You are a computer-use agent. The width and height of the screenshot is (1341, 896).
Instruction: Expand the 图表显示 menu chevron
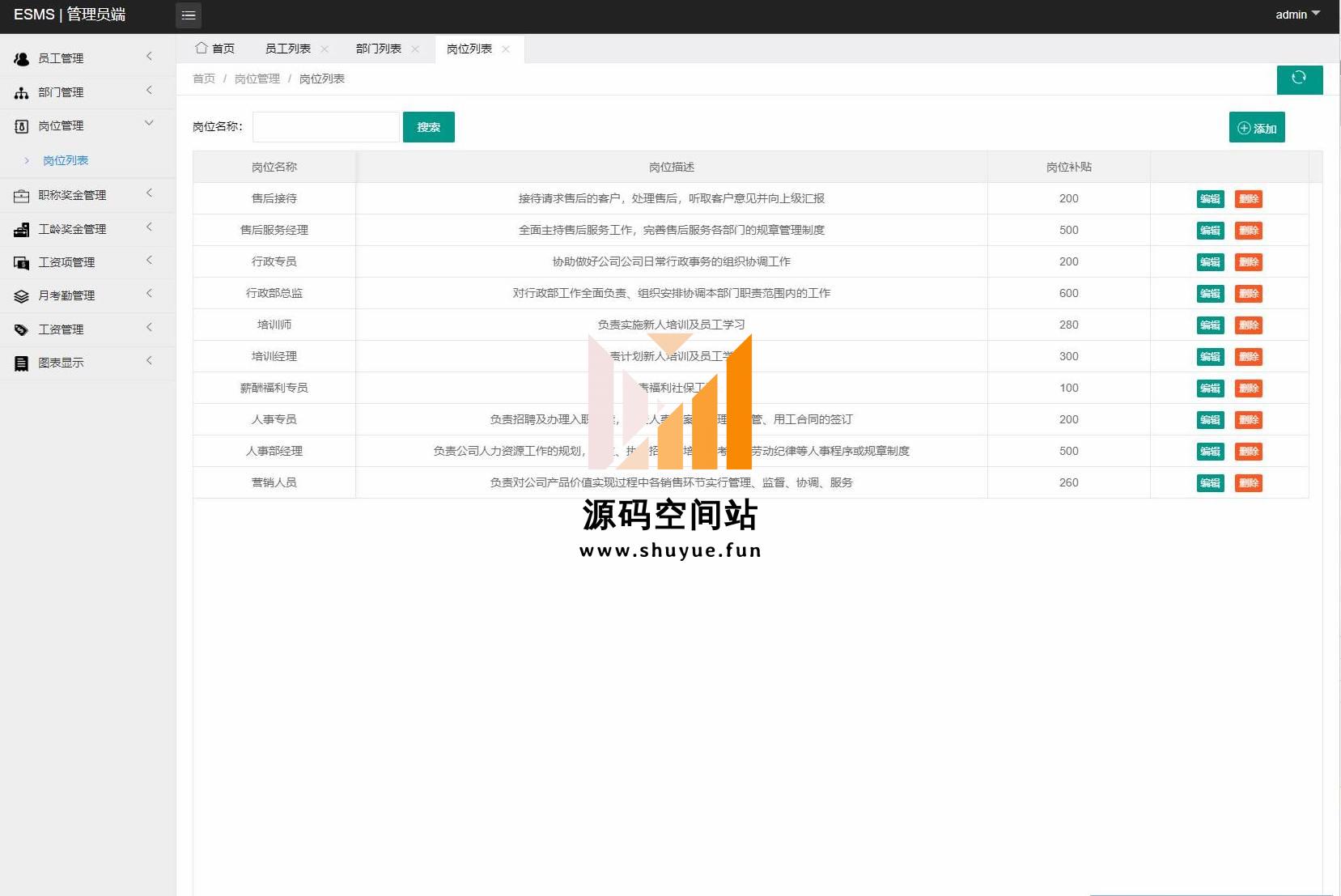[x=149, y=360]
